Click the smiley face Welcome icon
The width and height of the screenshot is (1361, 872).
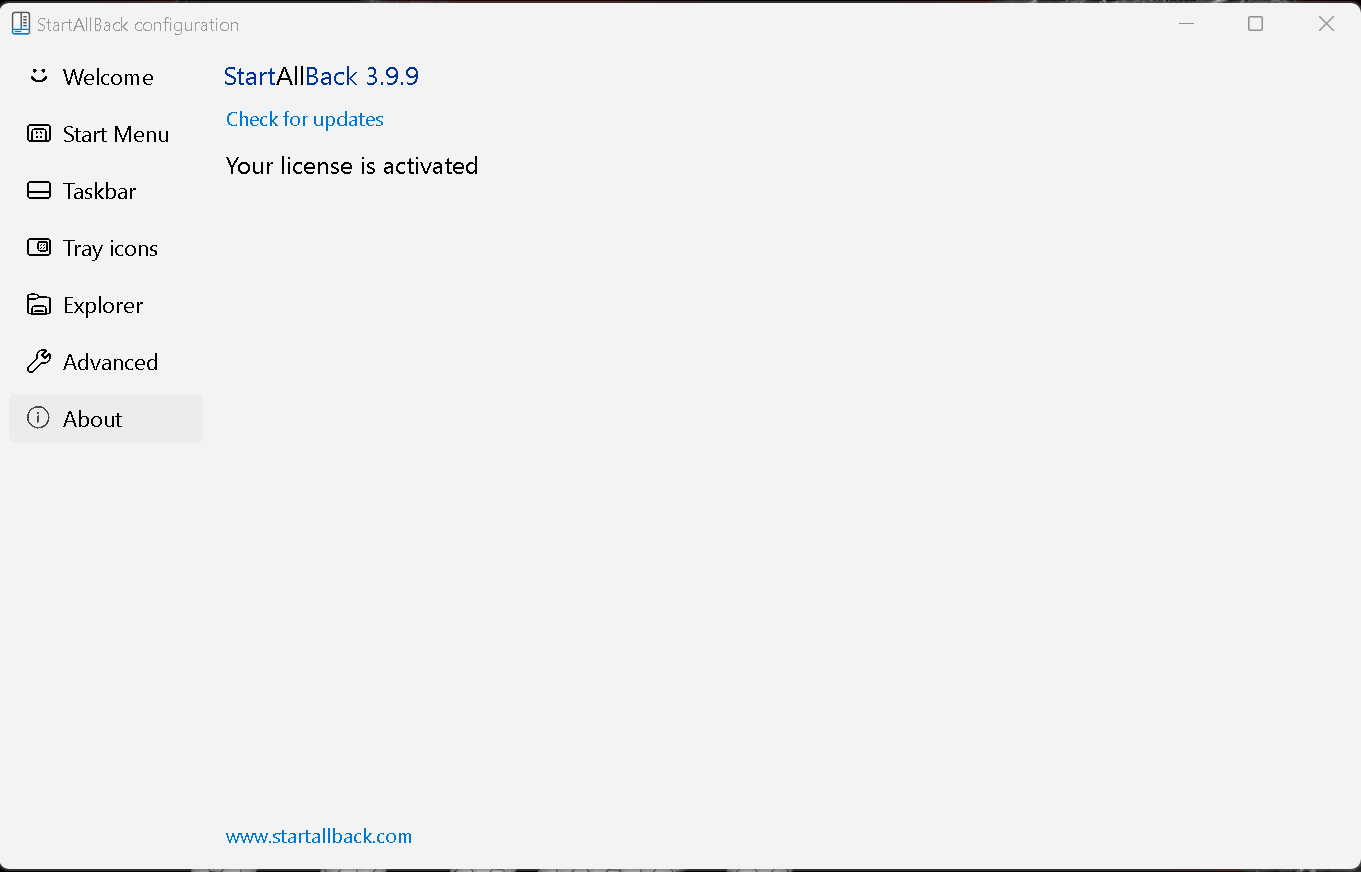click(39, 76)
